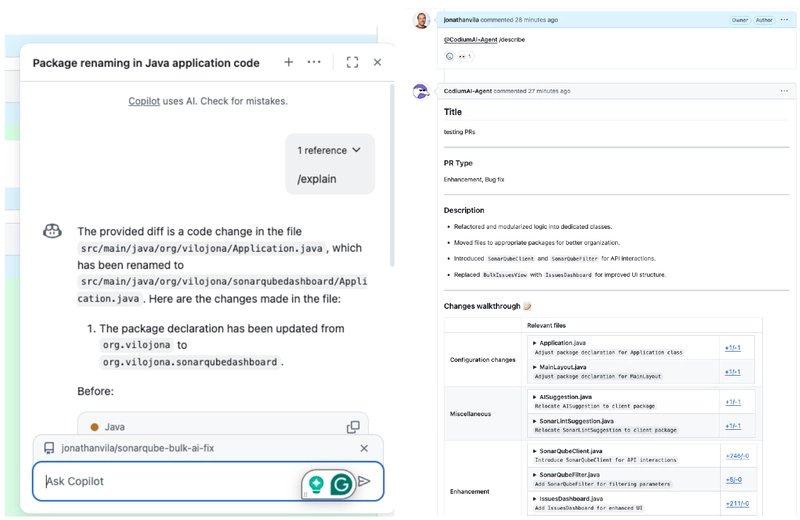Screen dimensions: 800x520
Task: Open the Grammarly icon in chat input
Action: coord(341,484)
